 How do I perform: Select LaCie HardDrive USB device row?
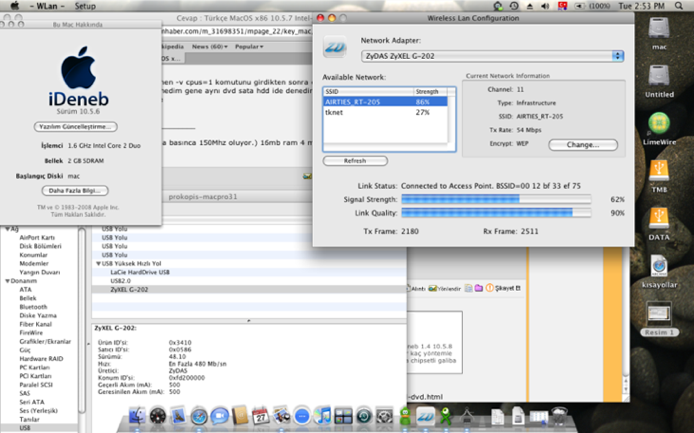pyautogui.click(x=249, y=272)
